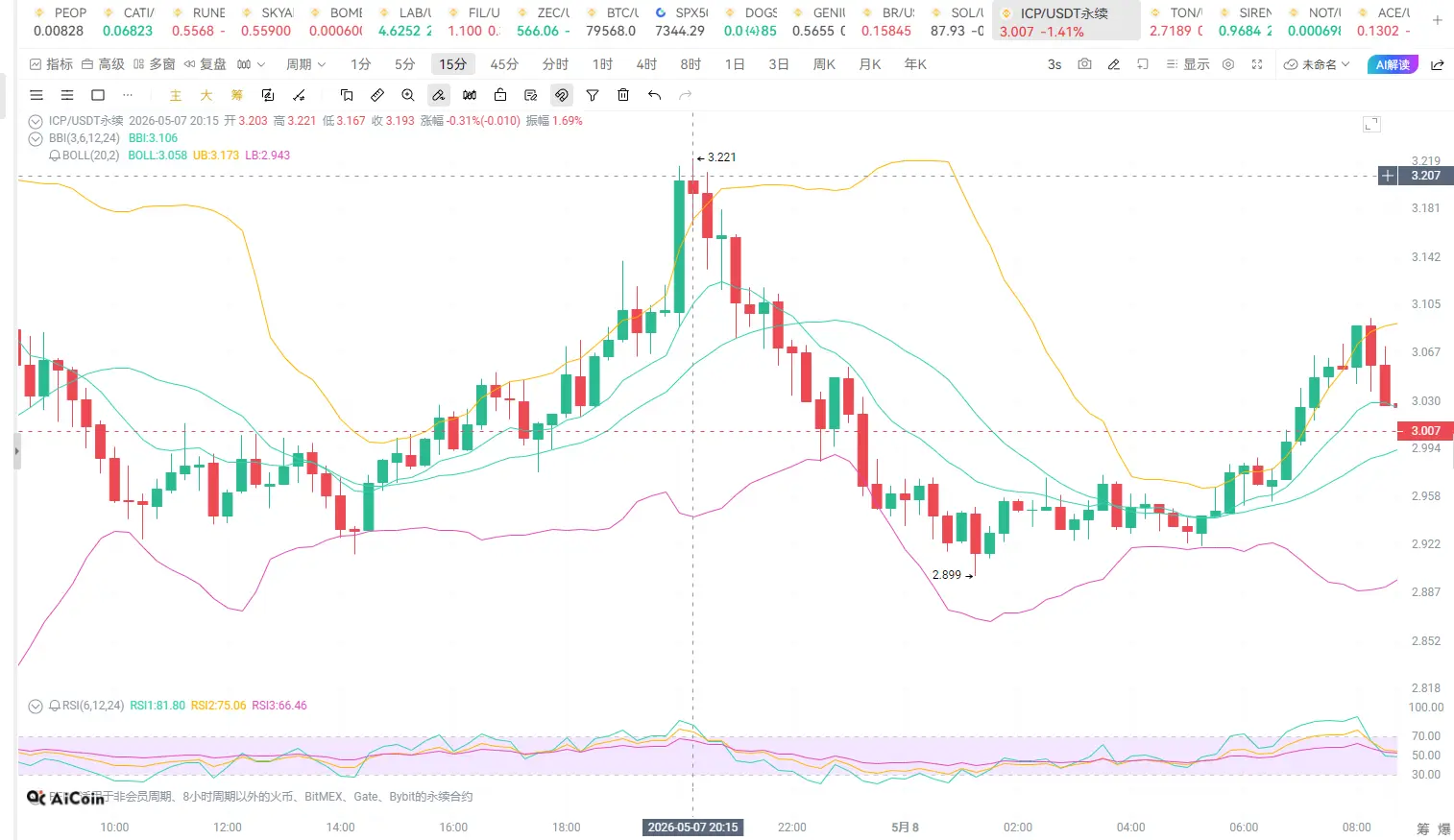Toggle the highlighted link icon
This screenshot has width=1454, height=840.
click(562, 95)
